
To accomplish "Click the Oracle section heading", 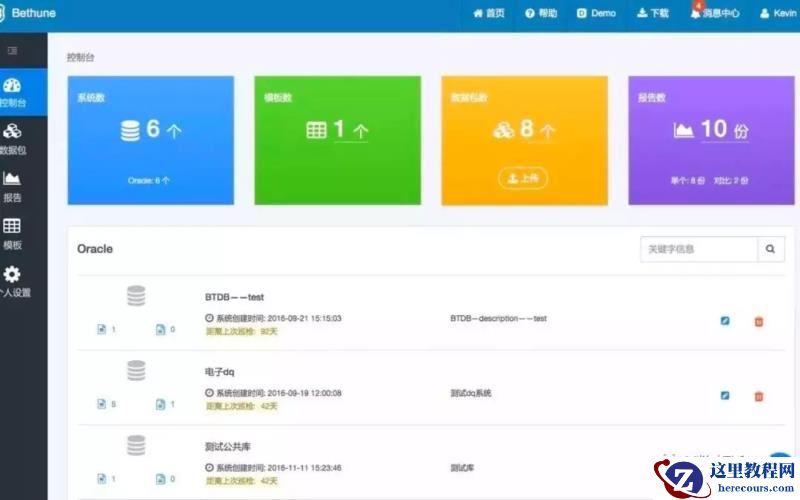I will point(95,249).
